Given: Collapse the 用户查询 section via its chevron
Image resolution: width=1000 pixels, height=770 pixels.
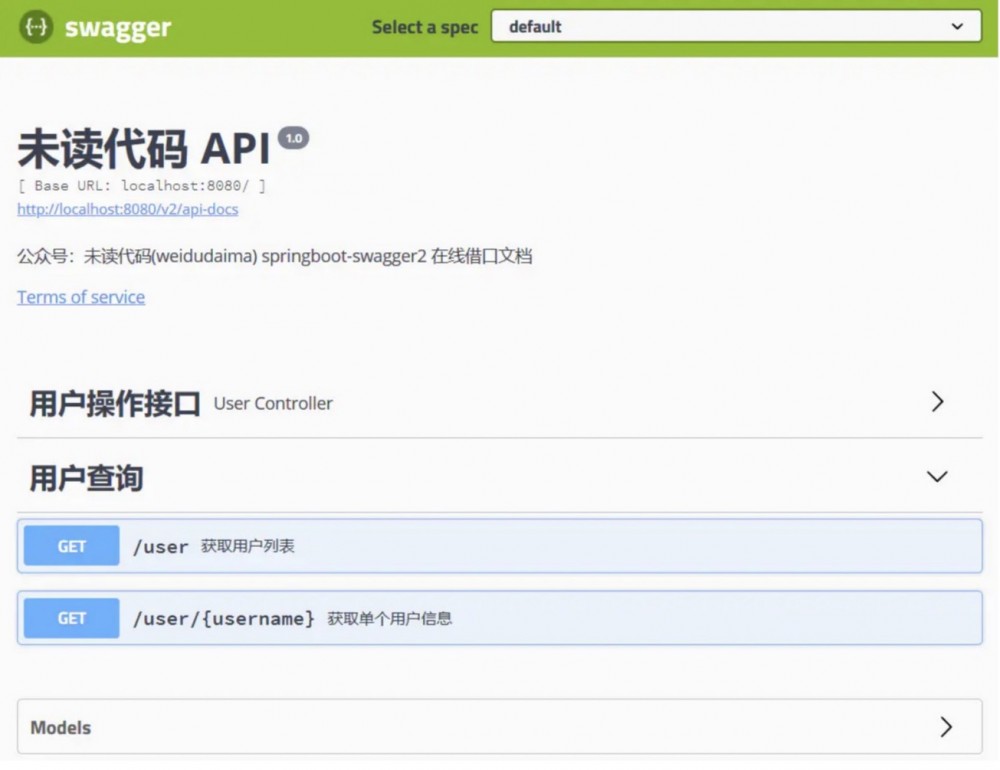Looking at the screenshot, I should 937,477.
